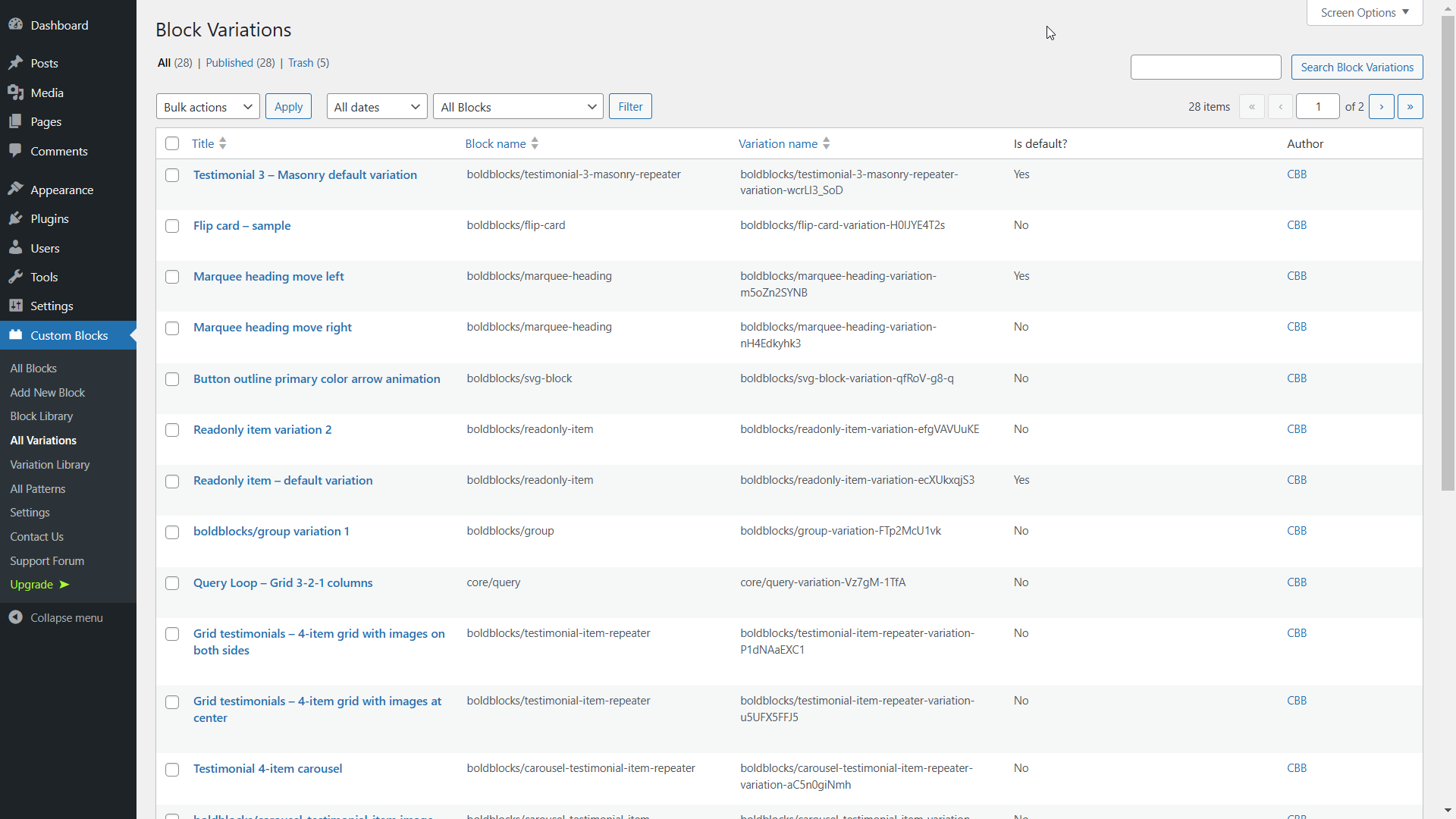Click the Upgrade arrow icon
The image size is (1456, 819).
tap(64, 585)
